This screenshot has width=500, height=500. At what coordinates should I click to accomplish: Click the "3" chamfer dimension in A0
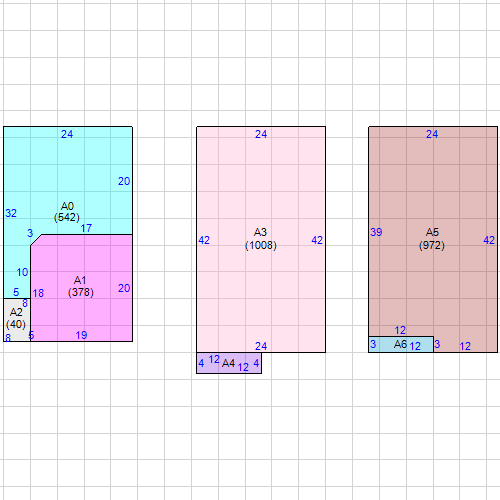[30, 233]
